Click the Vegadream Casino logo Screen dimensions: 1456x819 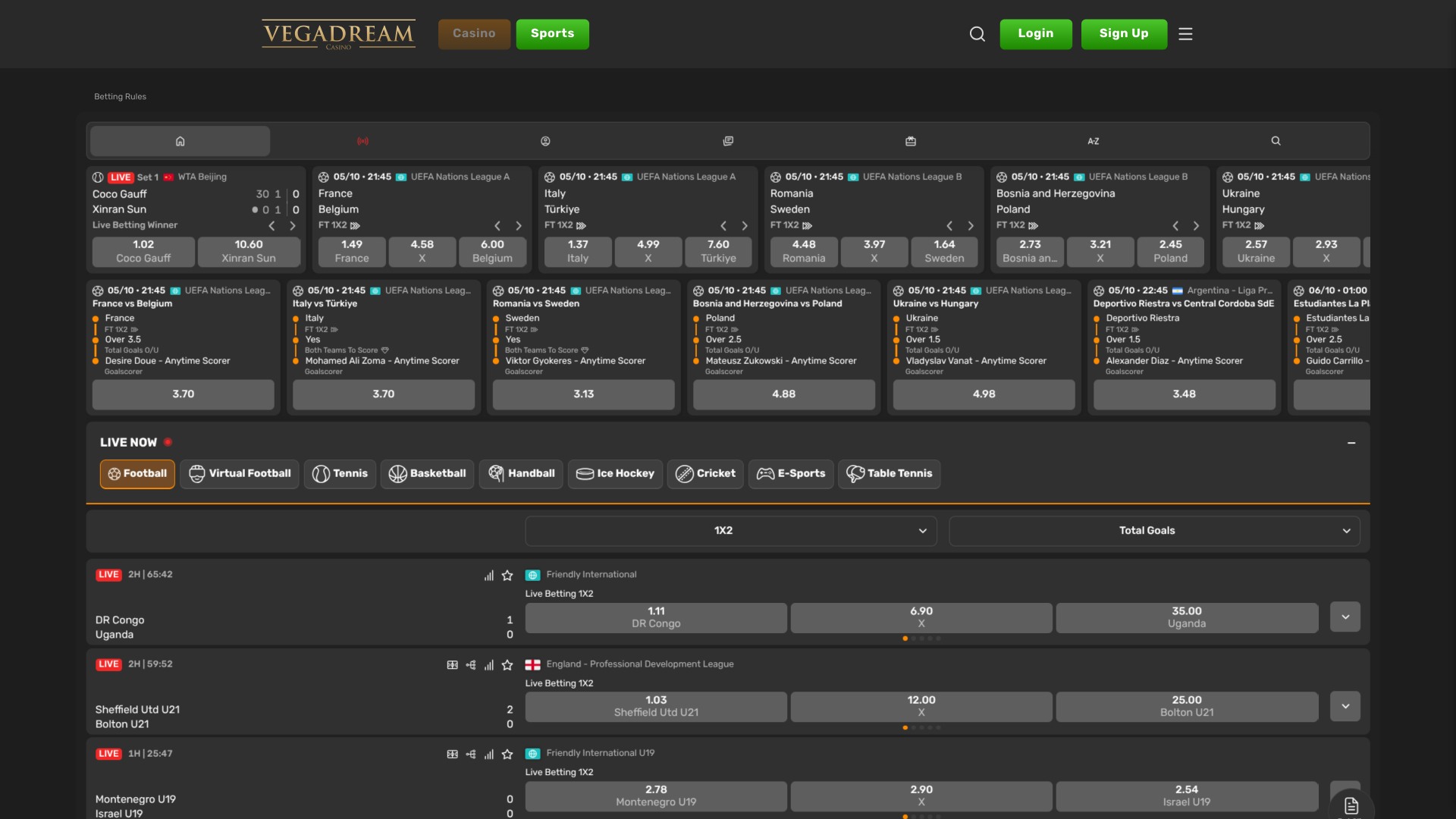pyautogui.click(x=338, y=34)
